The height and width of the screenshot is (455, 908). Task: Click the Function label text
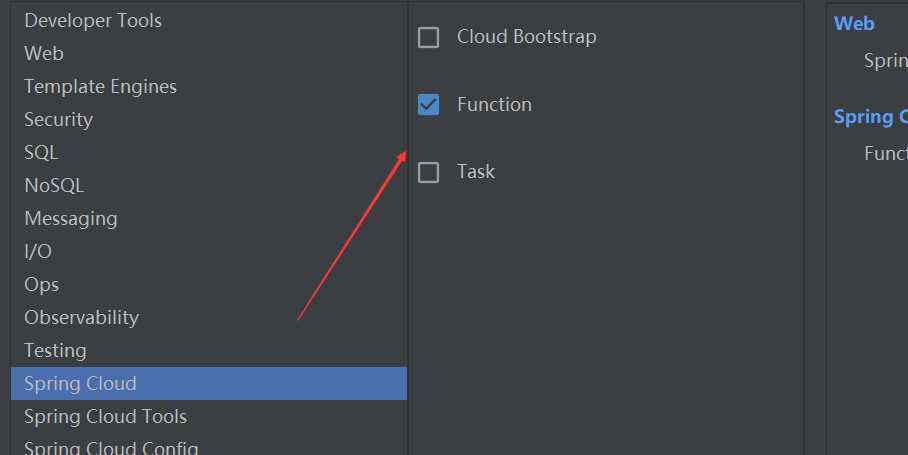point(495,105)
